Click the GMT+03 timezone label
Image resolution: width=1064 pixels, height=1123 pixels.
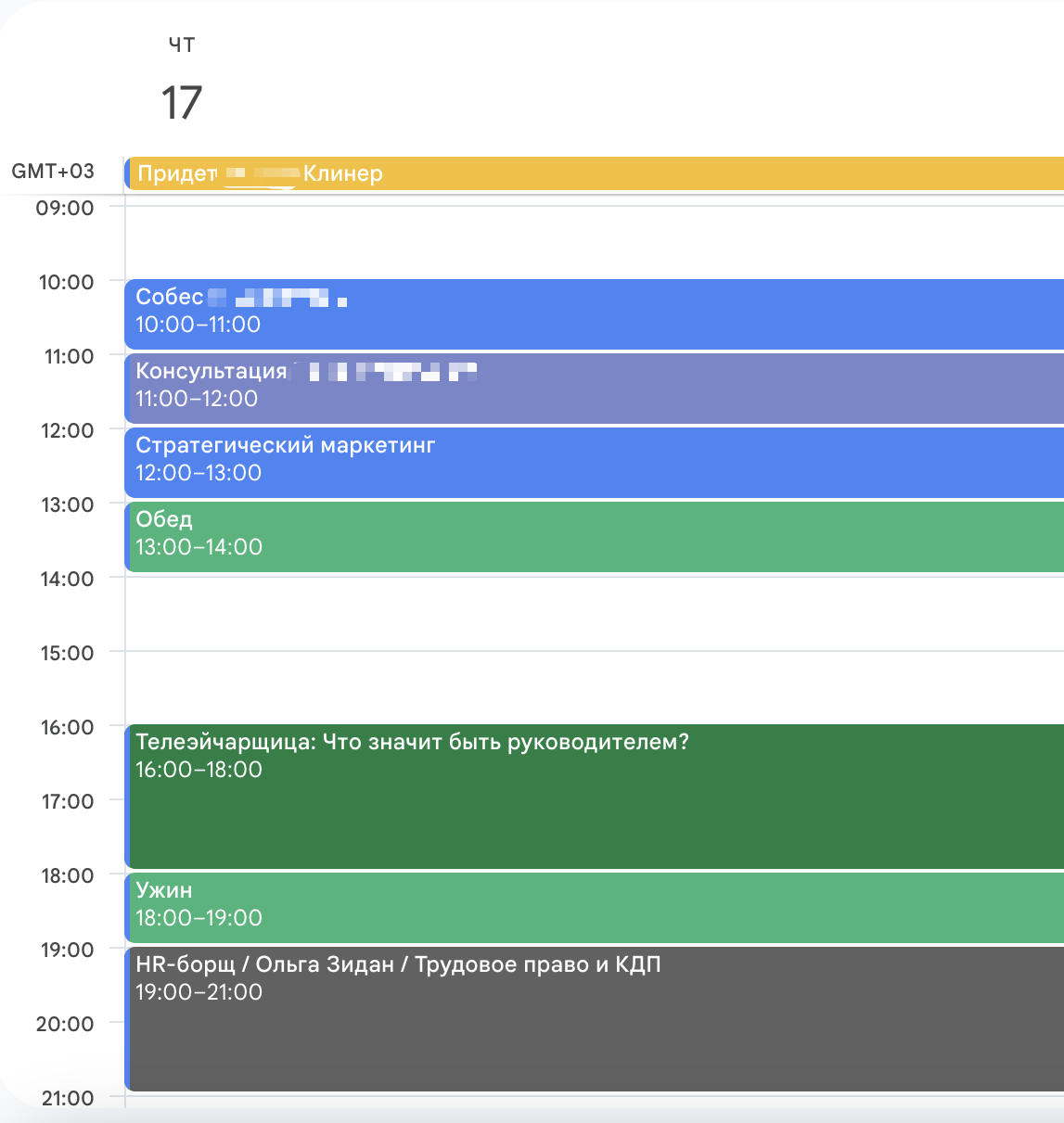(x=53, y=172)
